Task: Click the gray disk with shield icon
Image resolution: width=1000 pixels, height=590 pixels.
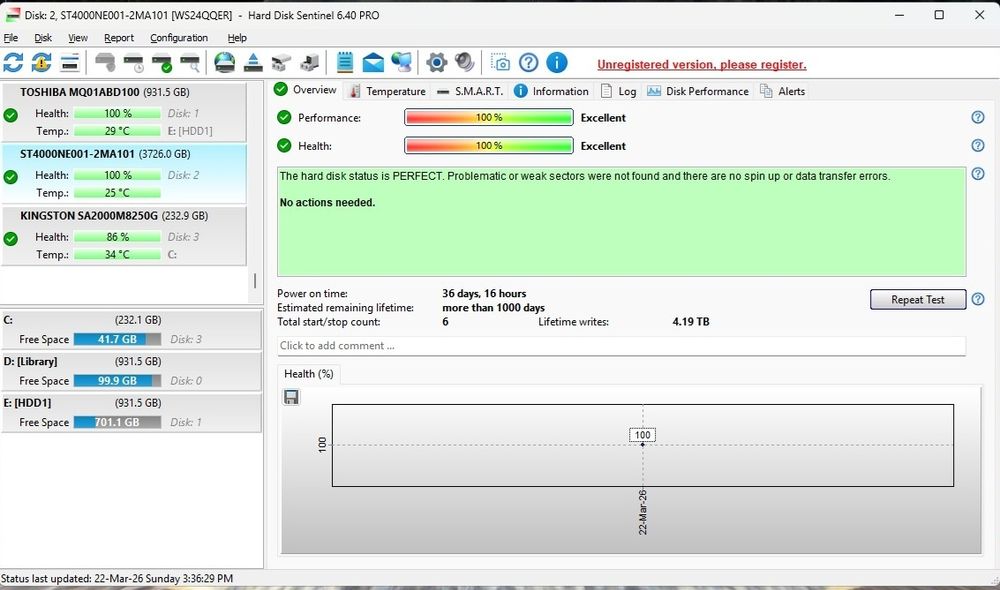Action: (105, 63)
